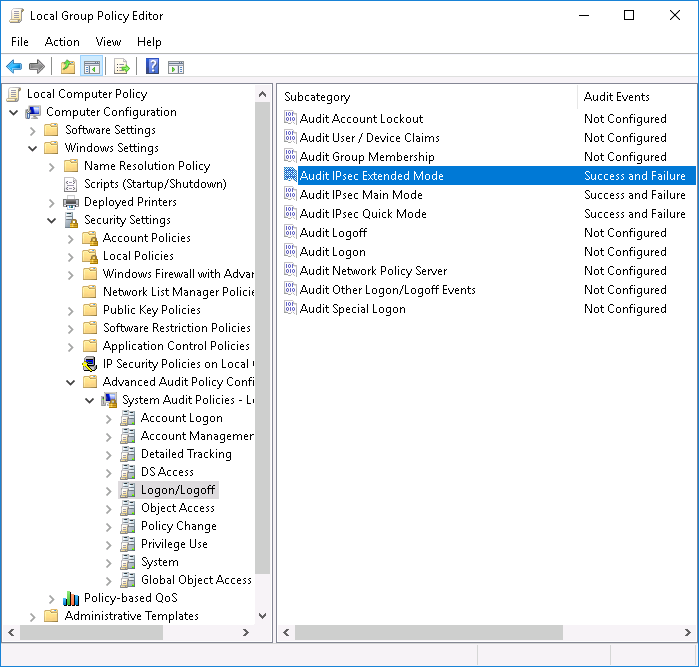The image size is (699, 667).
Task: Click tree pane horizontal scrollbar right arrow
Action: 246,632
